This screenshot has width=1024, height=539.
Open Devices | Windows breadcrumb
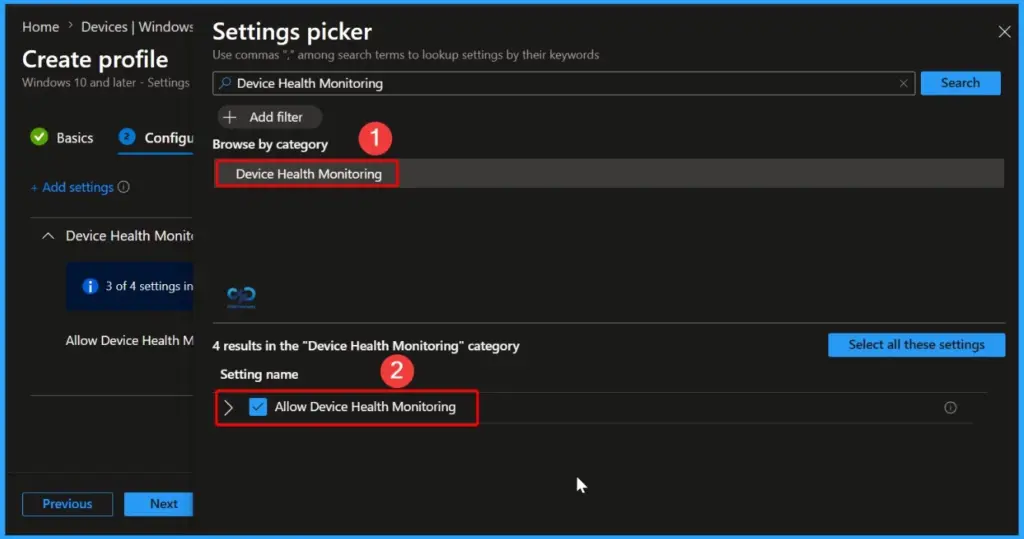(137, 27)
